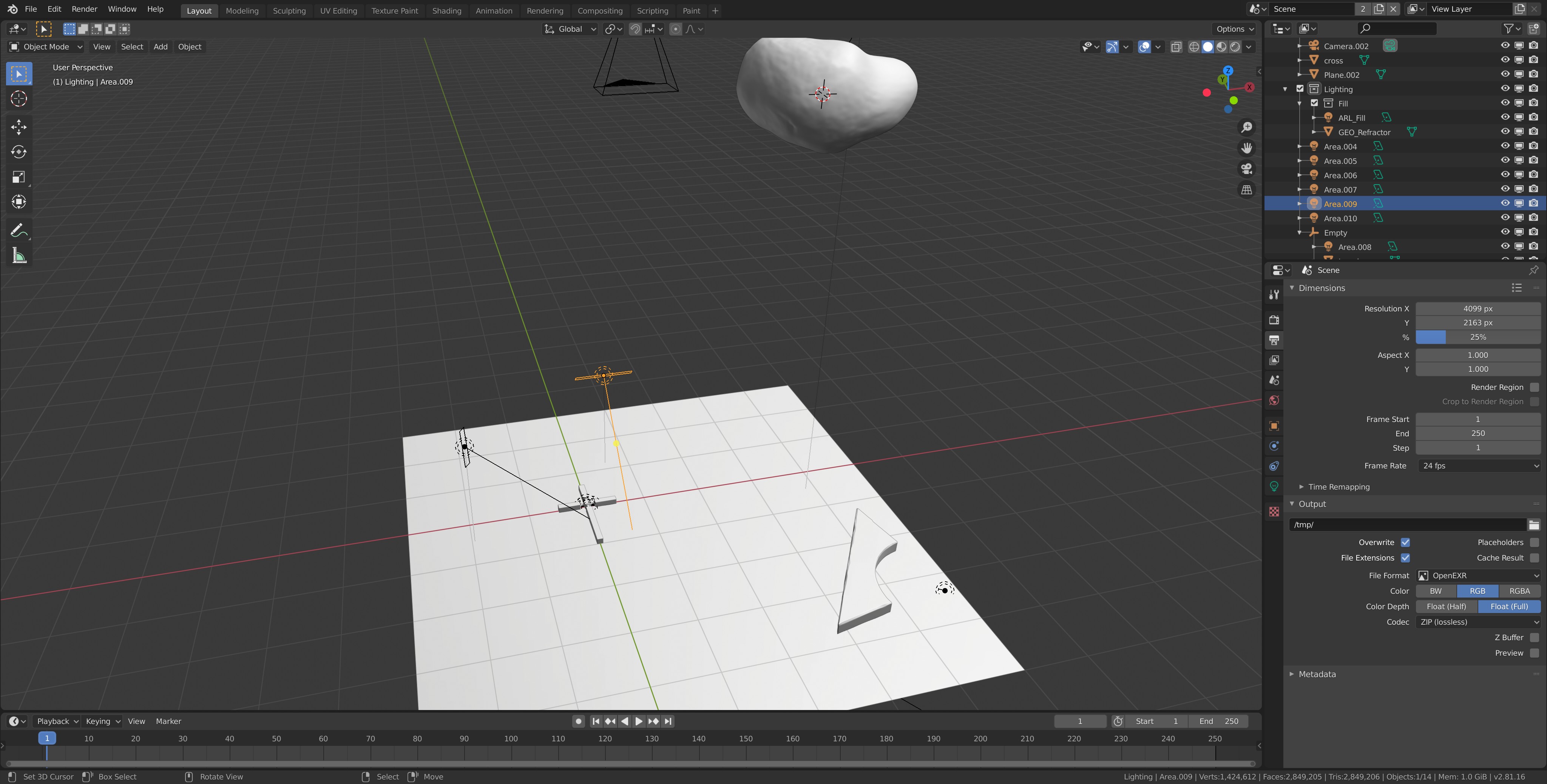Select the Move tool in the toolbar
The height and width of the screenshot is (784, 1547).
click(19, 127)
